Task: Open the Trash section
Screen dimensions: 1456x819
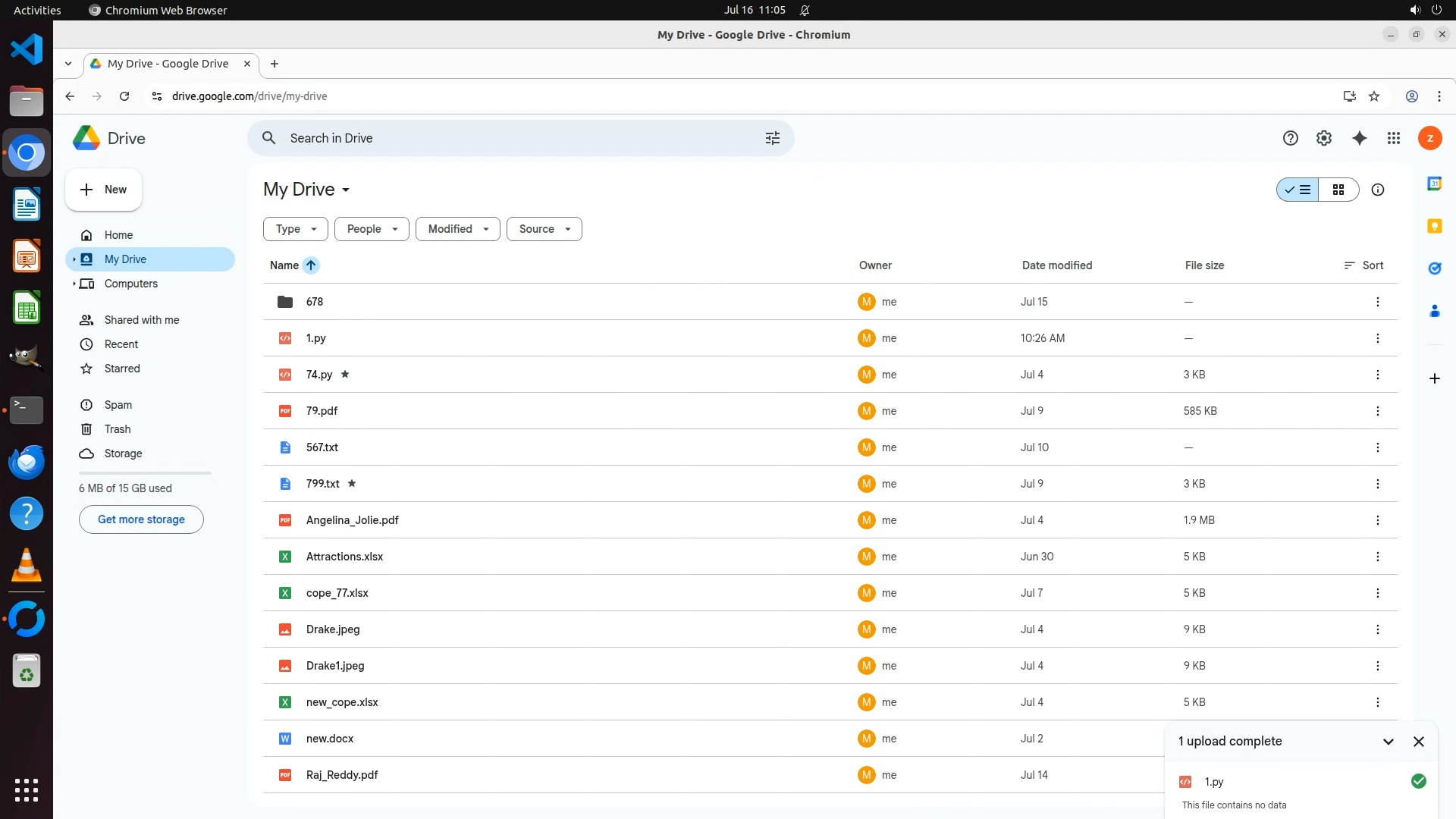Action: [x=118, y=429]
